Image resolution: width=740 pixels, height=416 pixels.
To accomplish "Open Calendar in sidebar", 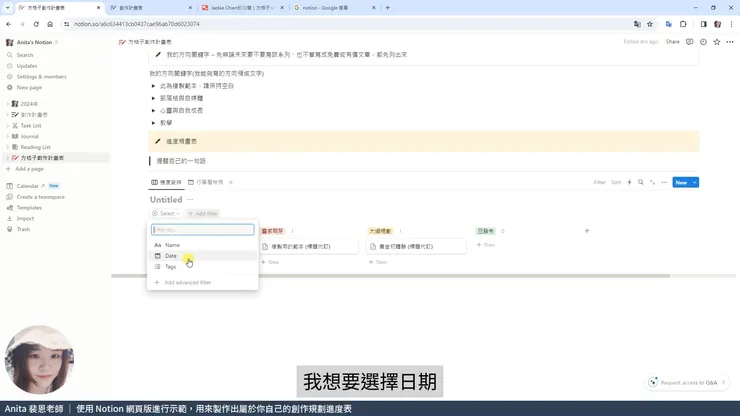I will [27, 186].
